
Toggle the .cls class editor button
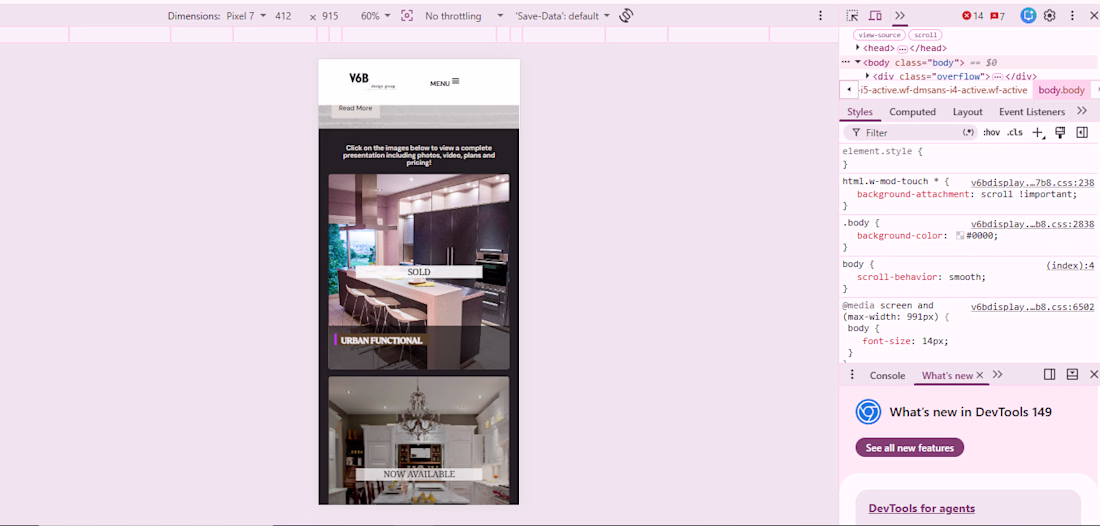coord(1014,133)
